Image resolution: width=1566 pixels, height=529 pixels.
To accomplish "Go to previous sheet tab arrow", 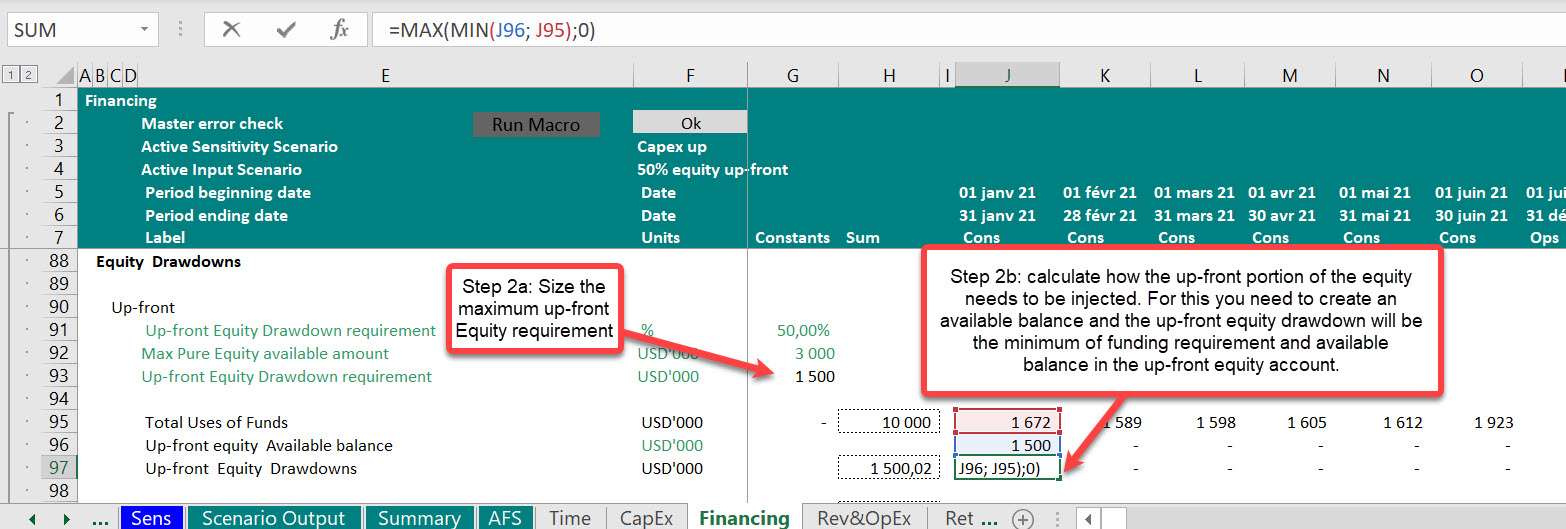I will (32, 518).
